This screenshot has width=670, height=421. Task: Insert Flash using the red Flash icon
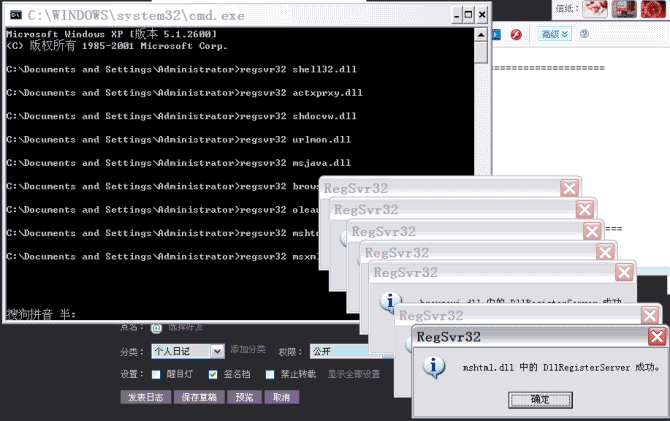coord(516,35)
